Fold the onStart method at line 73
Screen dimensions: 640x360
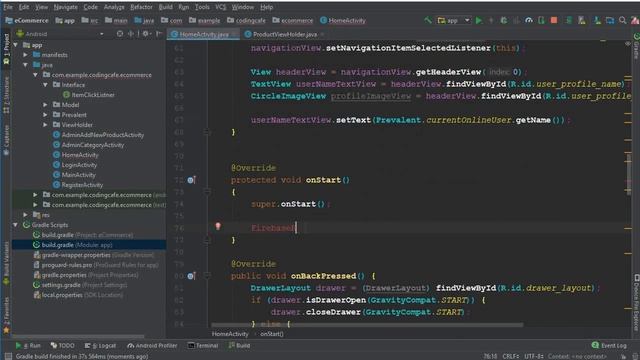point(207,192)
